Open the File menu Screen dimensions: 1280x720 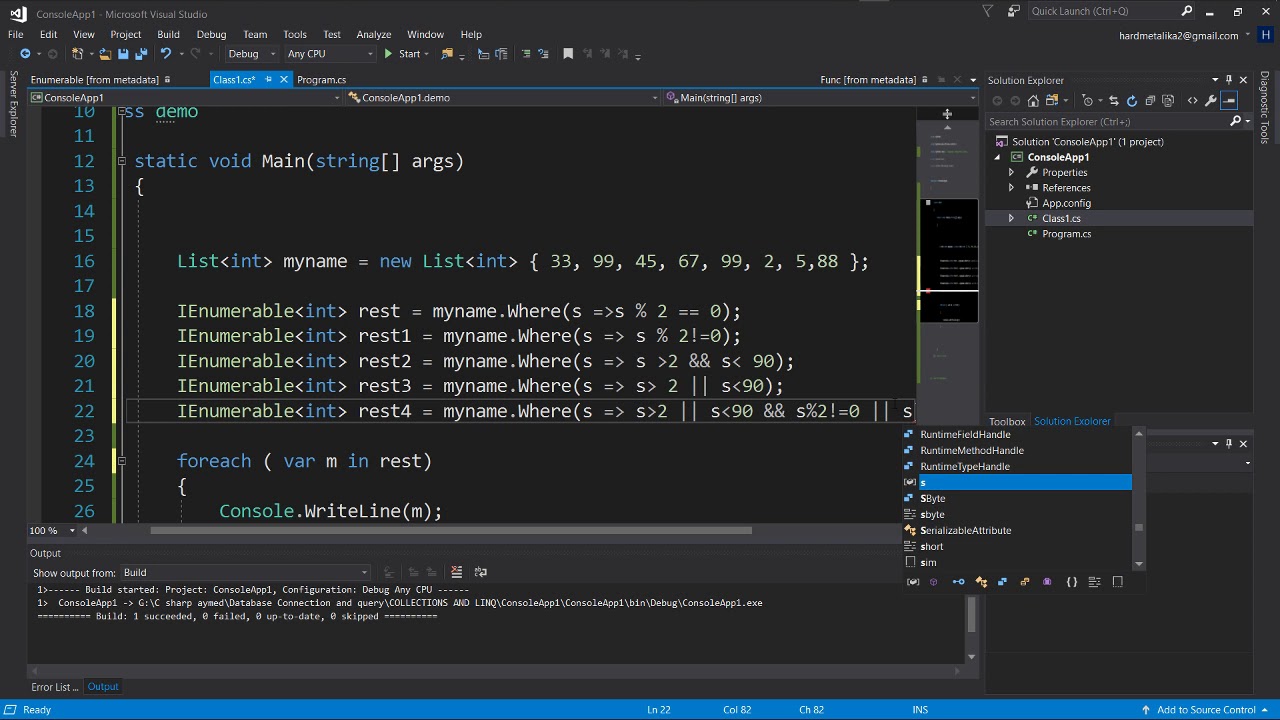pos(16,34)
